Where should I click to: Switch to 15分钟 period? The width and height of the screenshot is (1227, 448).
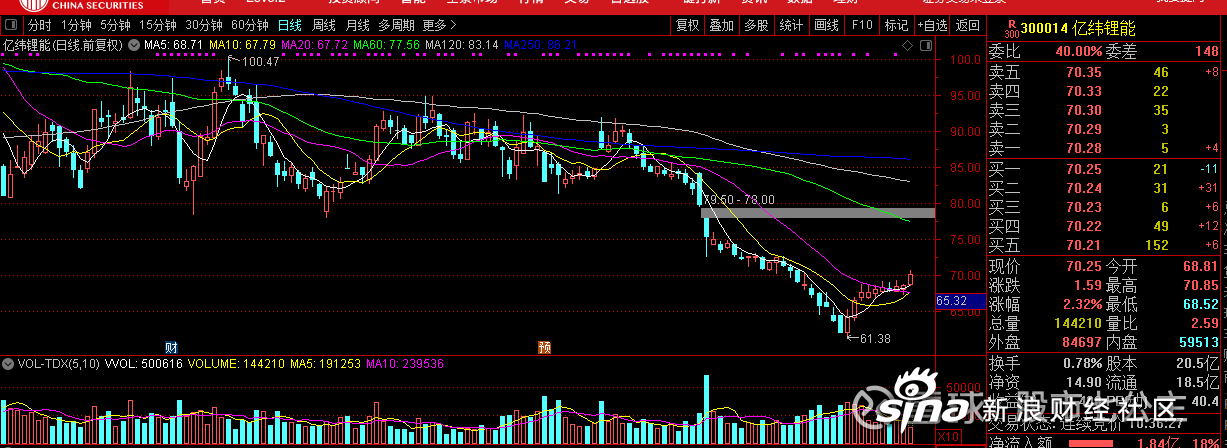(158, 25)
